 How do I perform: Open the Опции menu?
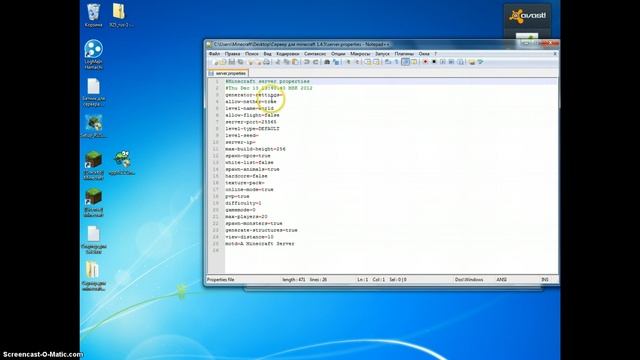point(338,53)
